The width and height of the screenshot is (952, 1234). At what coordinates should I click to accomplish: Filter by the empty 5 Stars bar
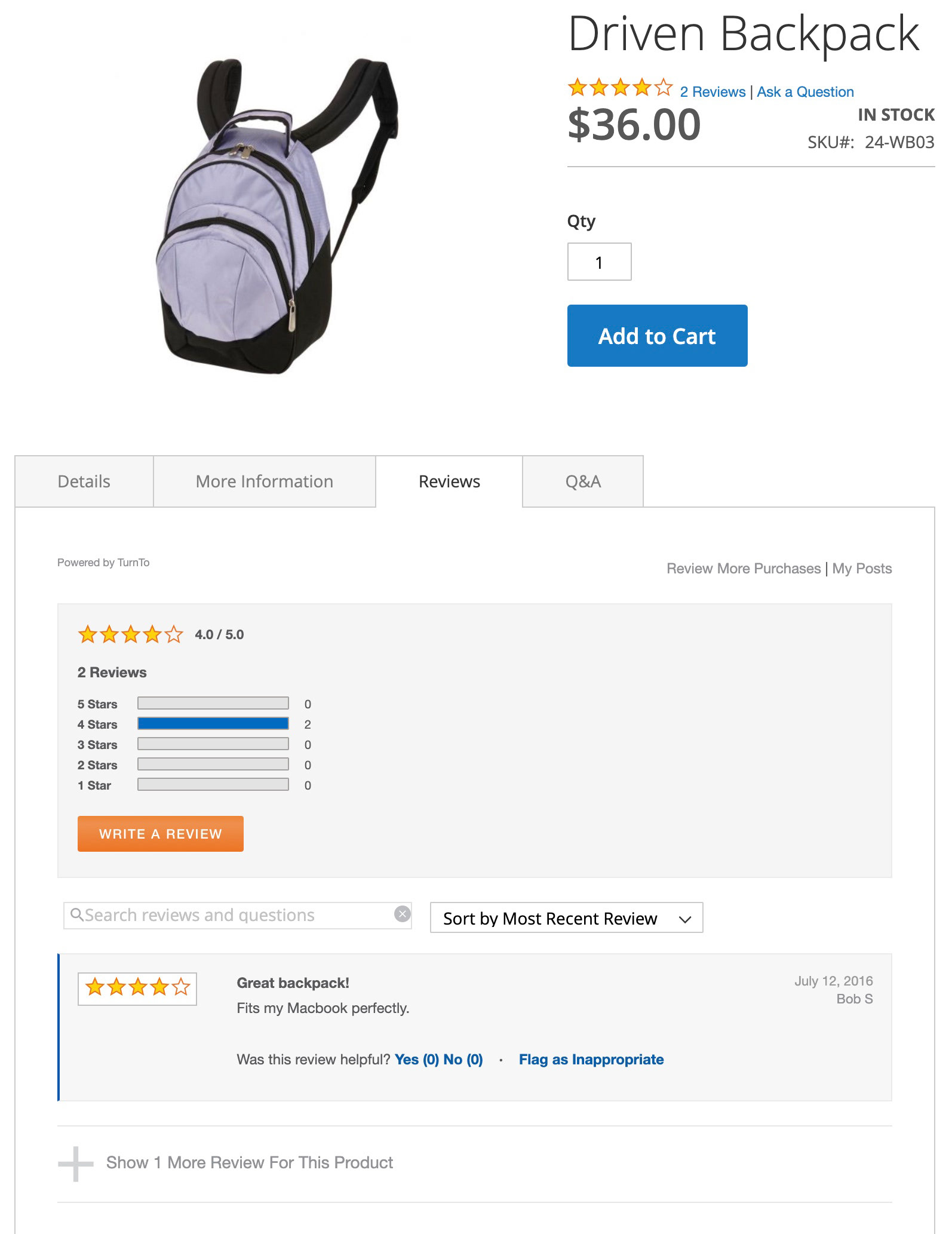tap(213, 704)
